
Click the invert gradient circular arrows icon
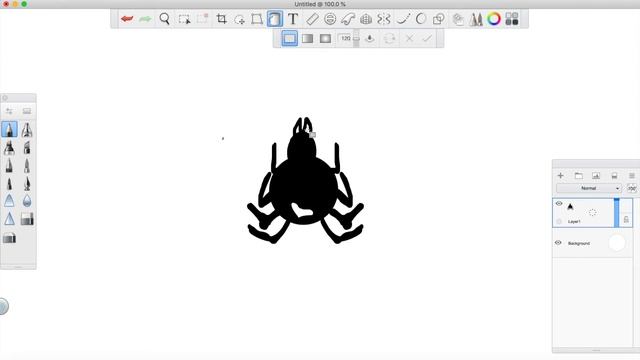[389, 38]
